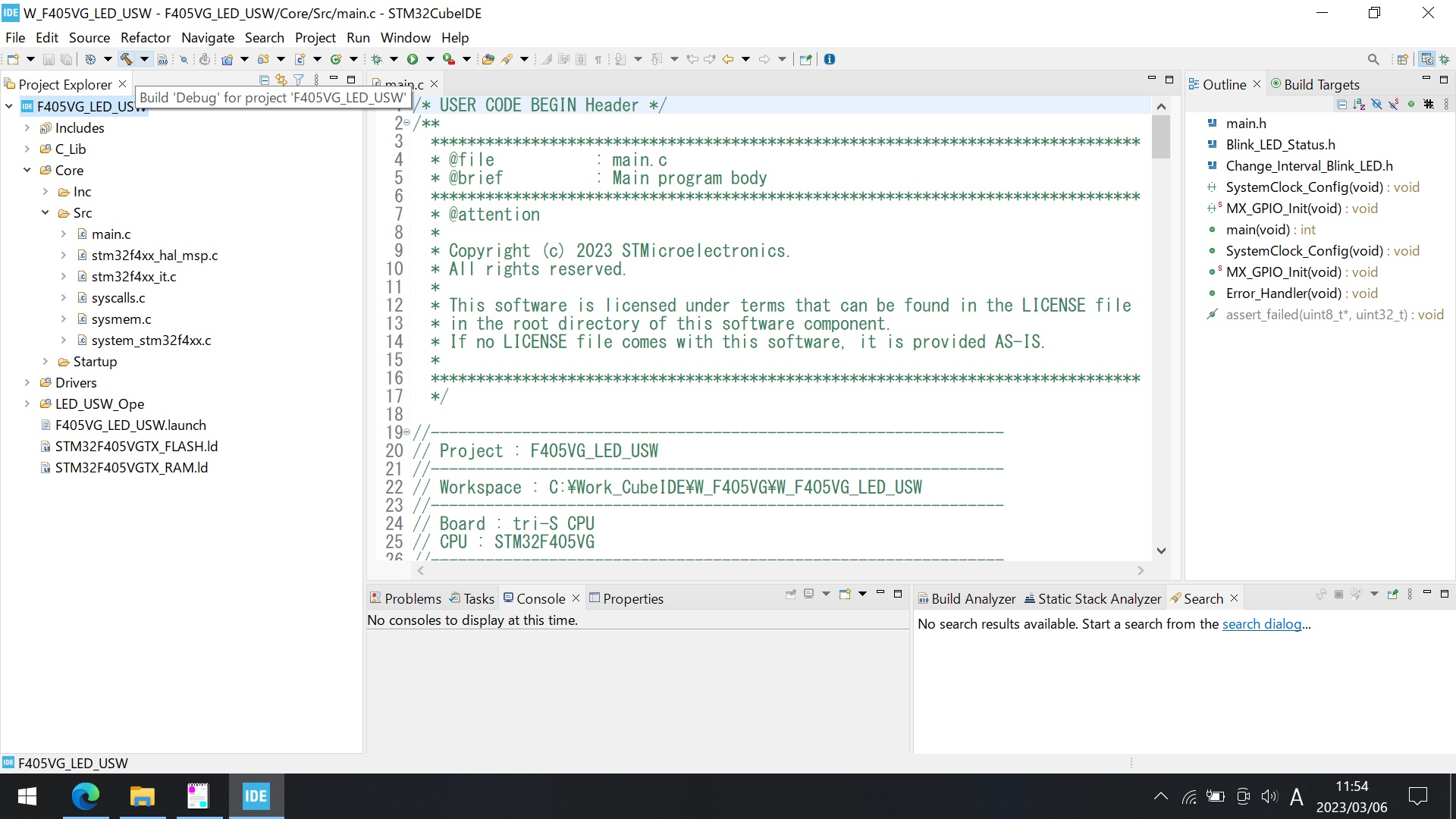This screenshot has height=819, width=1456.
Task: Expand the LED_USW_Ope folder
Action: (27, 404)
